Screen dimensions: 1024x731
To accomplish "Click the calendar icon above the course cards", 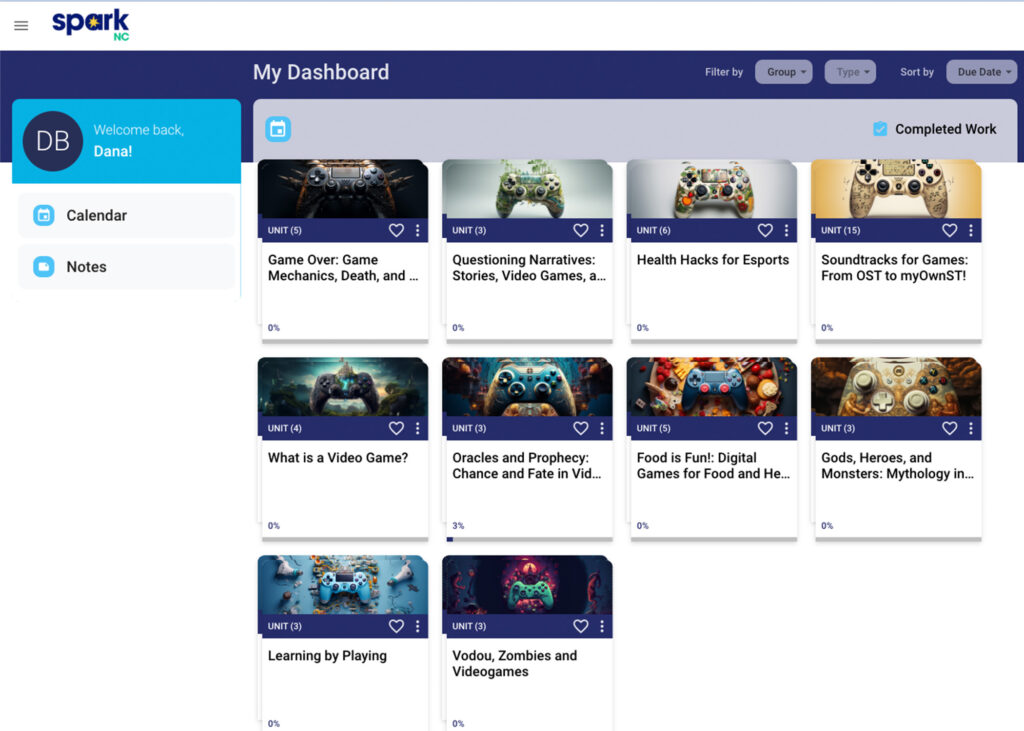I will [277, 128].
